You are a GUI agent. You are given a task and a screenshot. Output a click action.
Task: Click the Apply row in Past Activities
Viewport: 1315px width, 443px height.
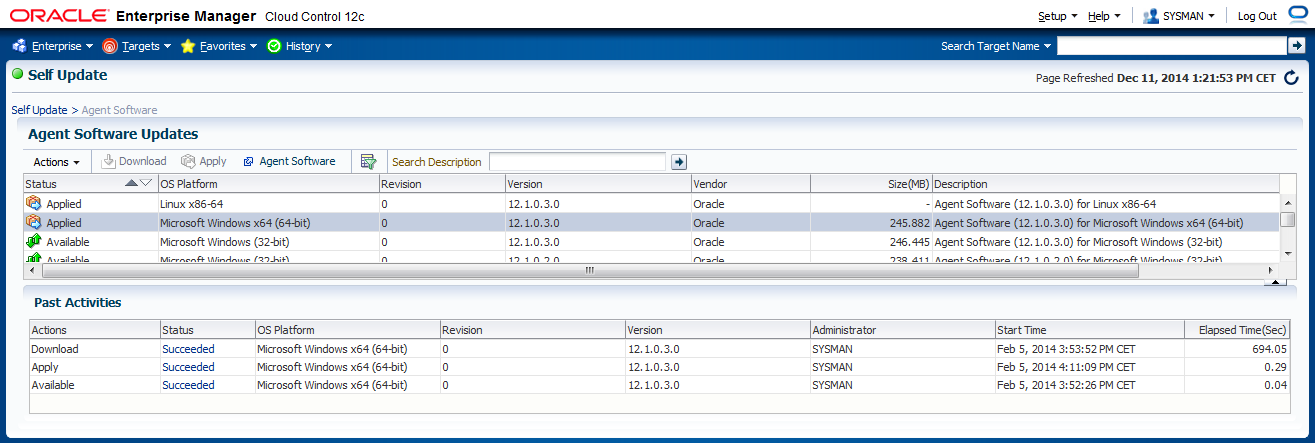coord(659,367)
